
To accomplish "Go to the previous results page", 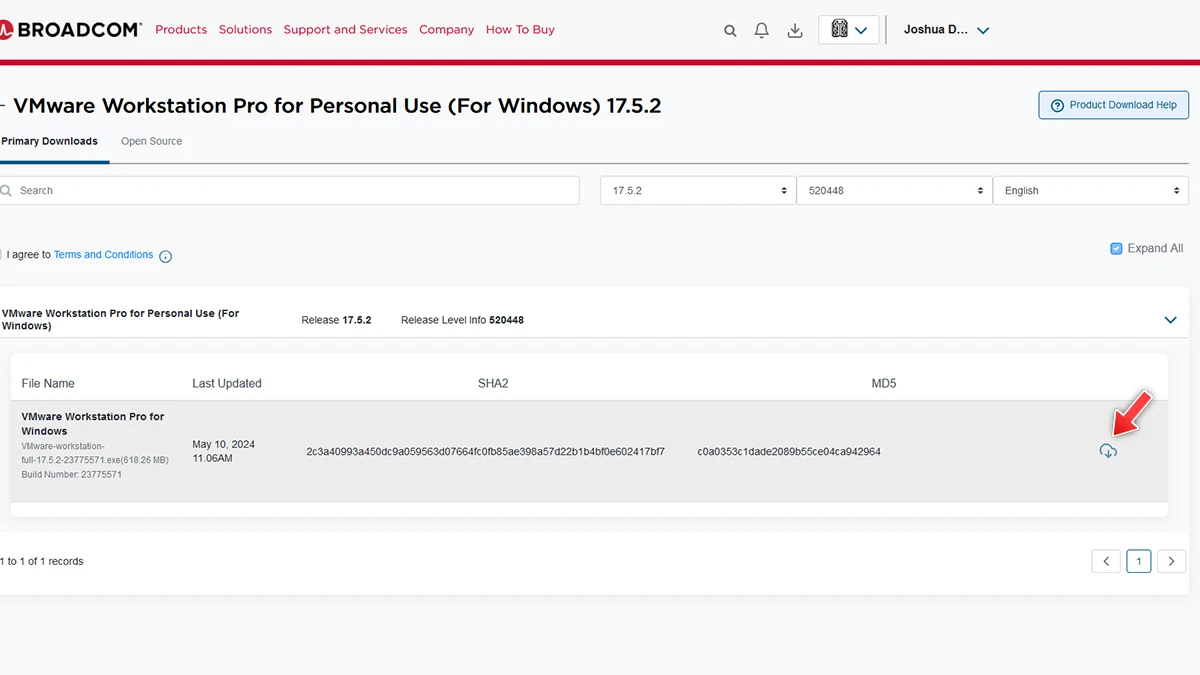I will pos(1106,561).
